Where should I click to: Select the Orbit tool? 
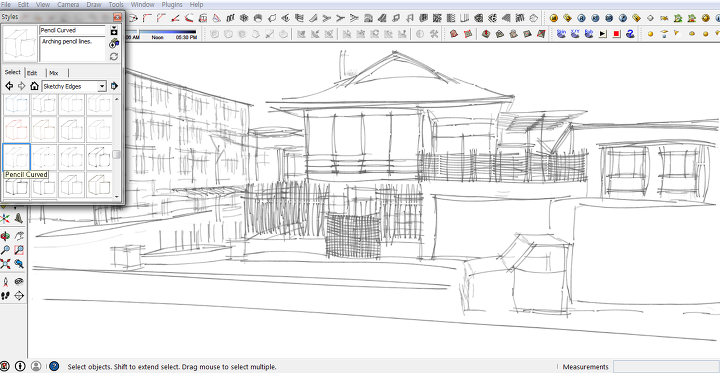click(5, 236)
